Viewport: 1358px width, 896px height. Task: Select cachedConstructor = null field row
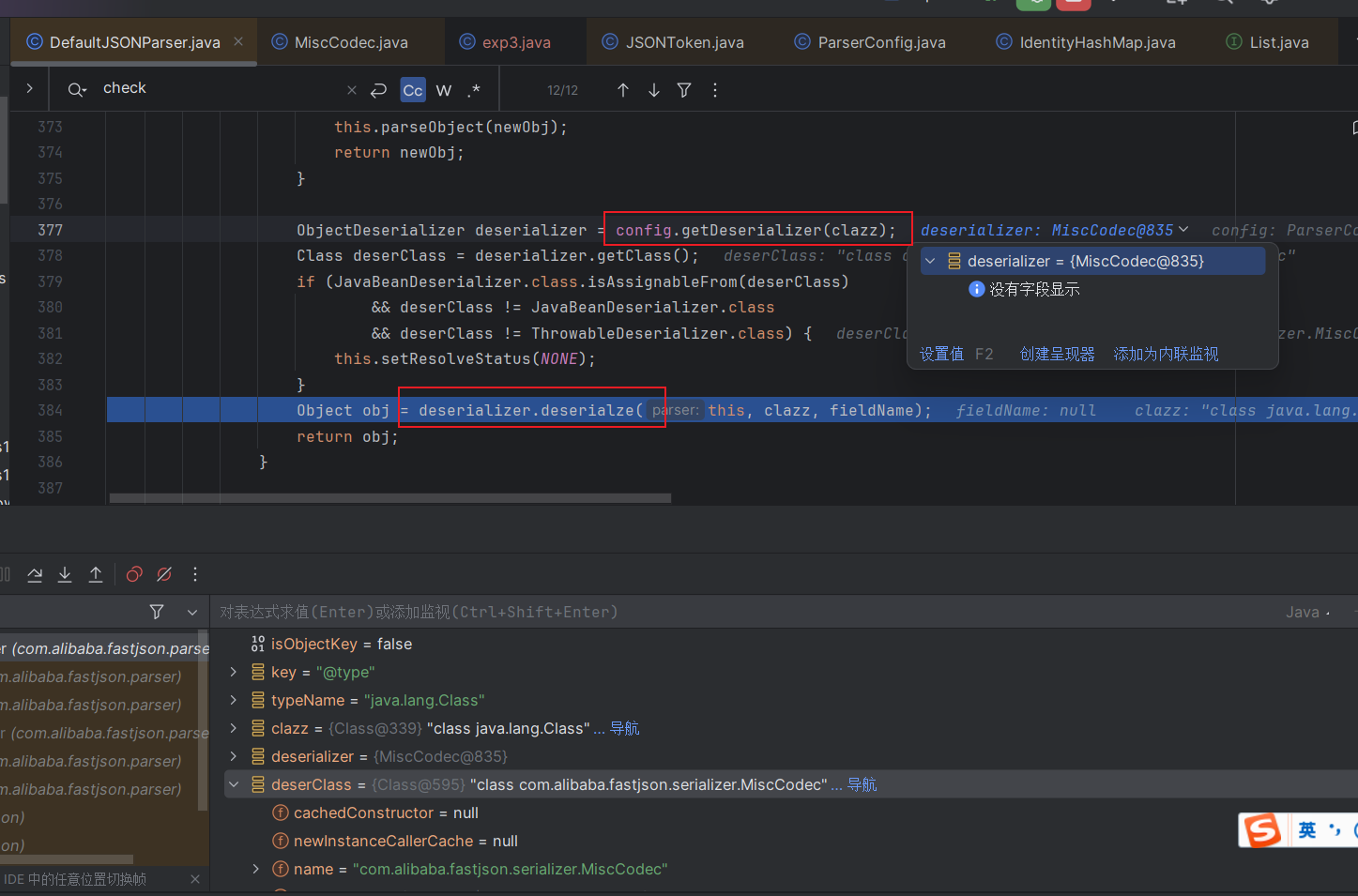(x=790, y=812)
